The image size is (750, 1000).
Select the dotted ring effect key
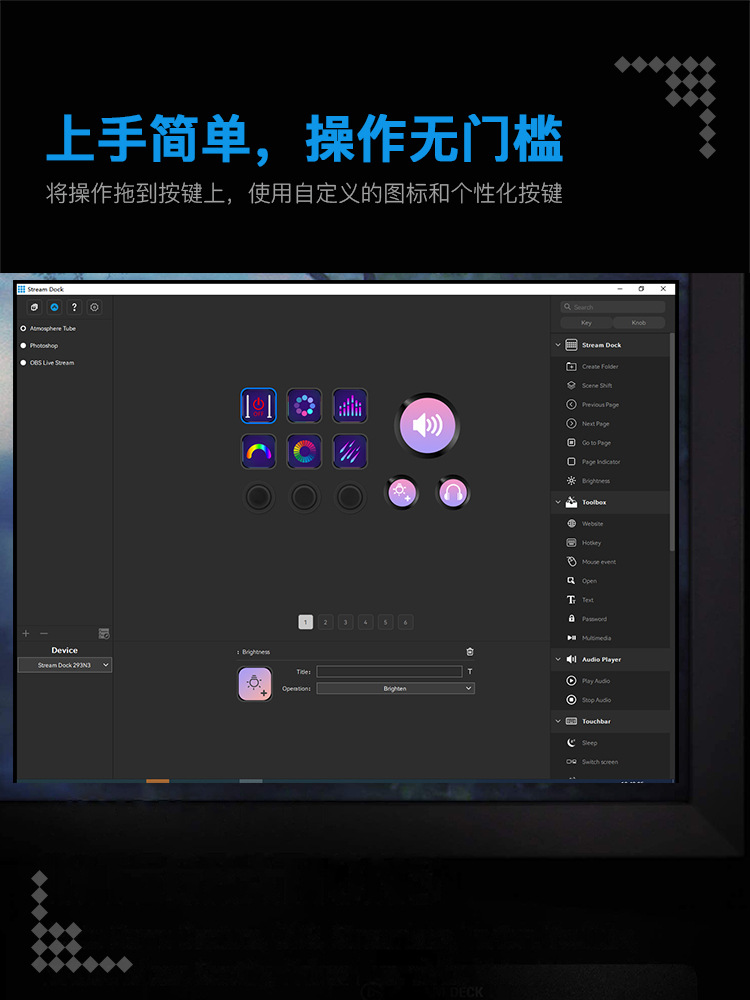coord(304,406)
